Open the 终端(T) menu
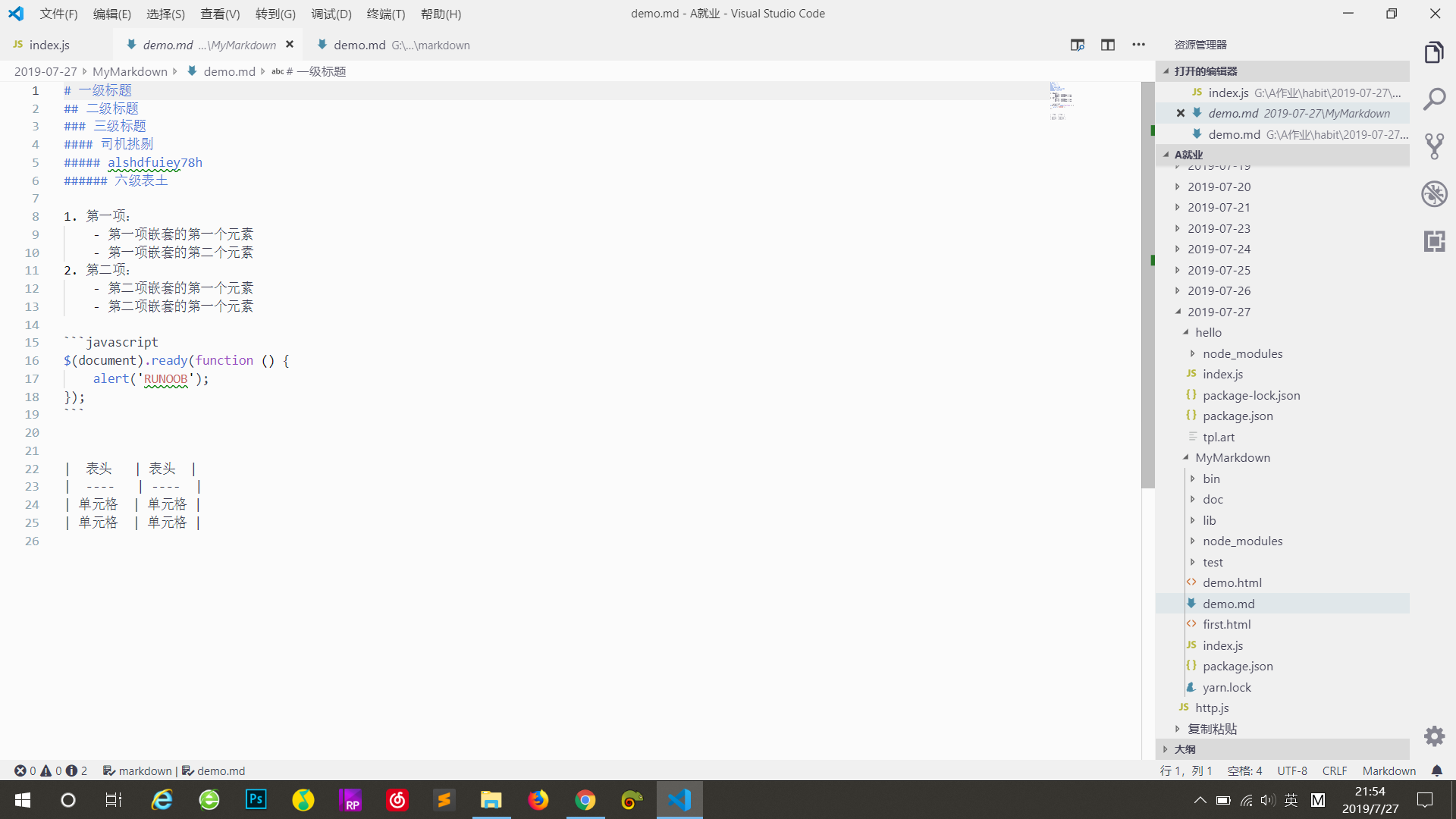Image resolution: width=1456 pixels, height=819 pixels. [385, 14]
